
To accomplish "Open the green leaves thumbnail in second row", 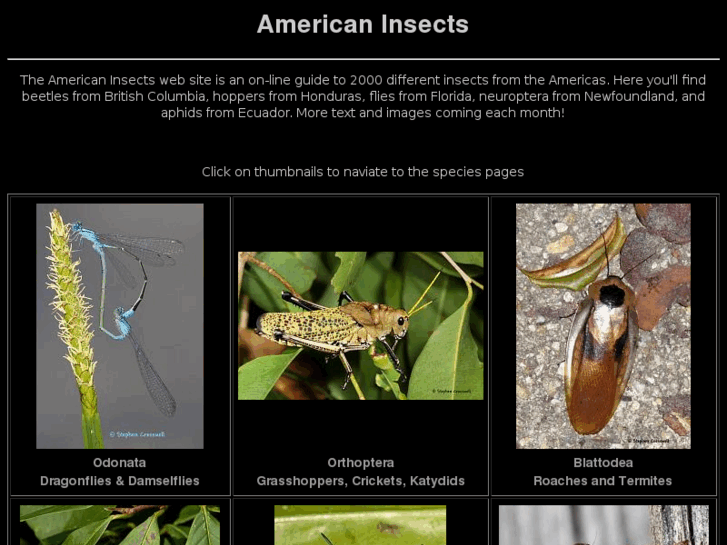I will (120, 525).
